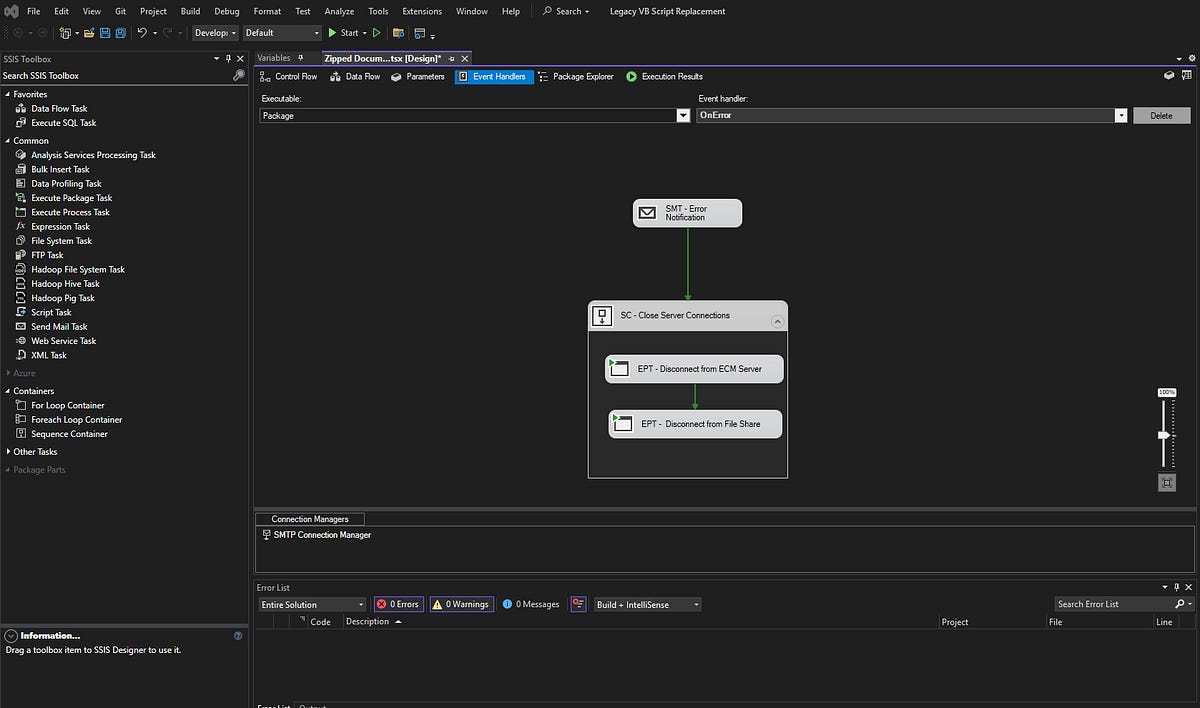1200x708 pixels.
Task: Select the SMT - Error Notification task
Action: pos(688,213)
